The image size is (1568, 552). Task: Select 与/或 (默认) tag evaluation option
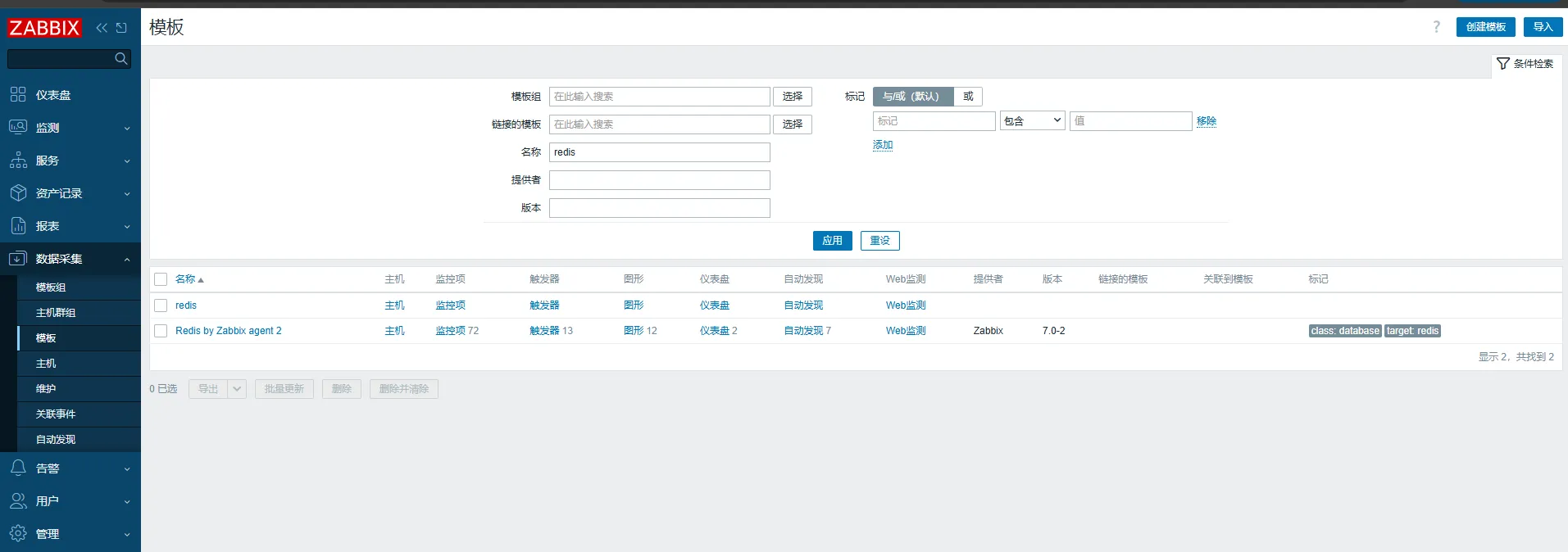tap(913, 97)
